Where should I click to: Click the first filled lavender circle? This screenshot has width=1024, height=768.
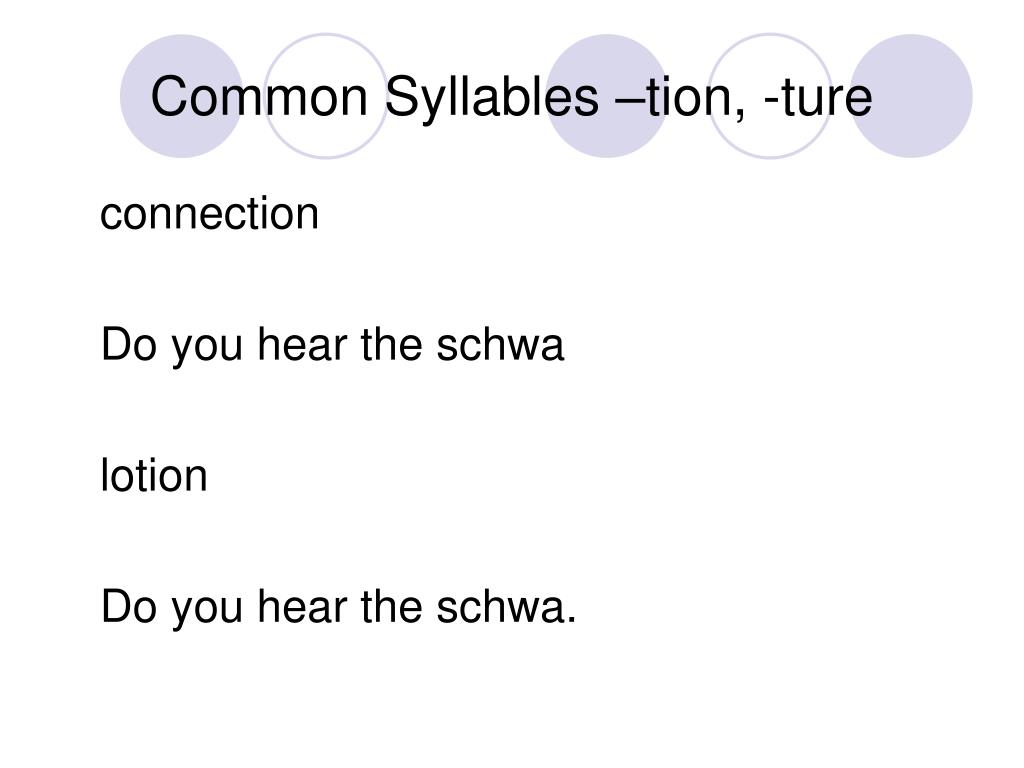pyautogui.click(x=182, y=96)
